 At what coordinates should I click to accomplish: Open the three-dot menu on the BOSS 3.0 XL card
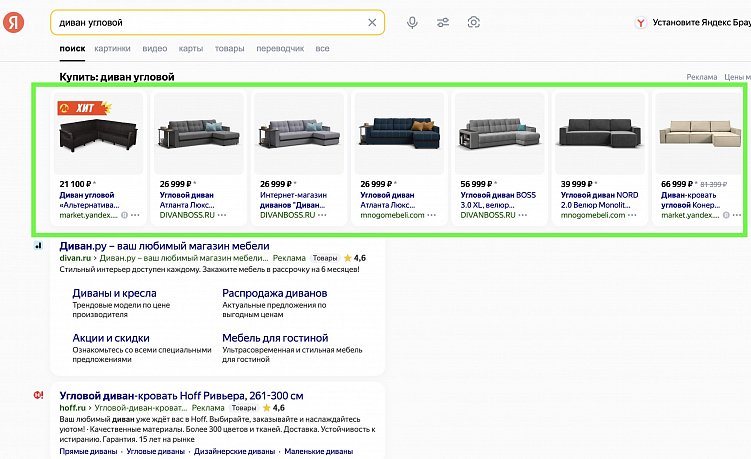[523, 215]
